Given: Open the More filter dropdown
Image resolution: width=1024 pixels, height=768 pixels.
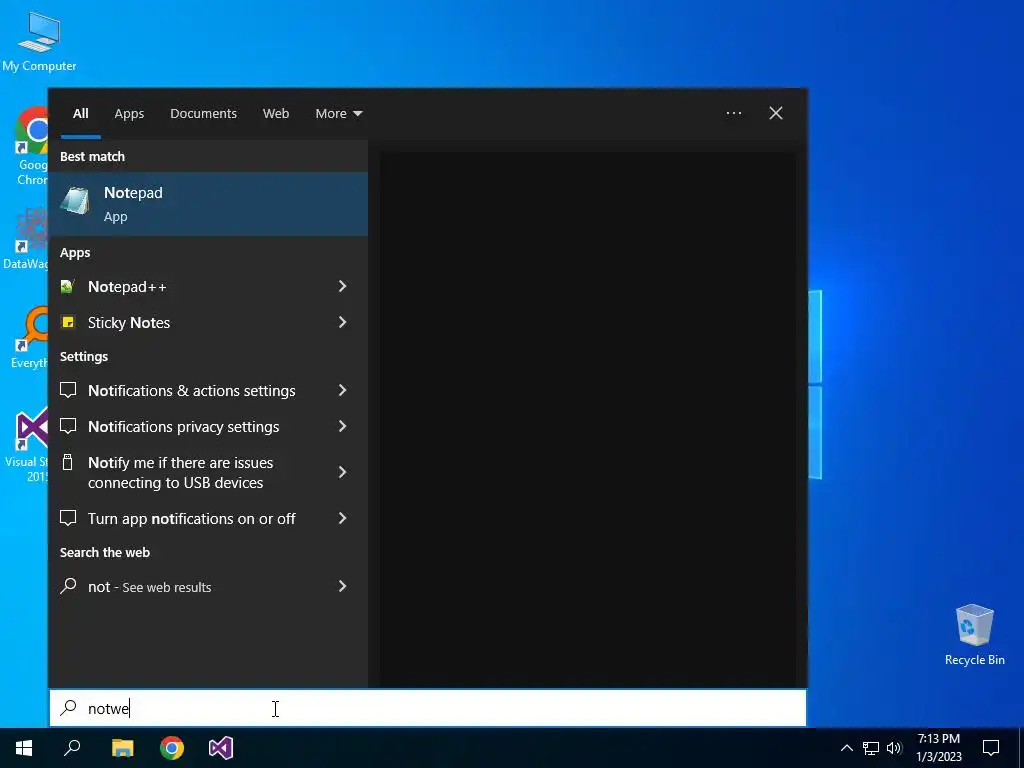Looking at the screenshot, I should (x=338, y=113).
